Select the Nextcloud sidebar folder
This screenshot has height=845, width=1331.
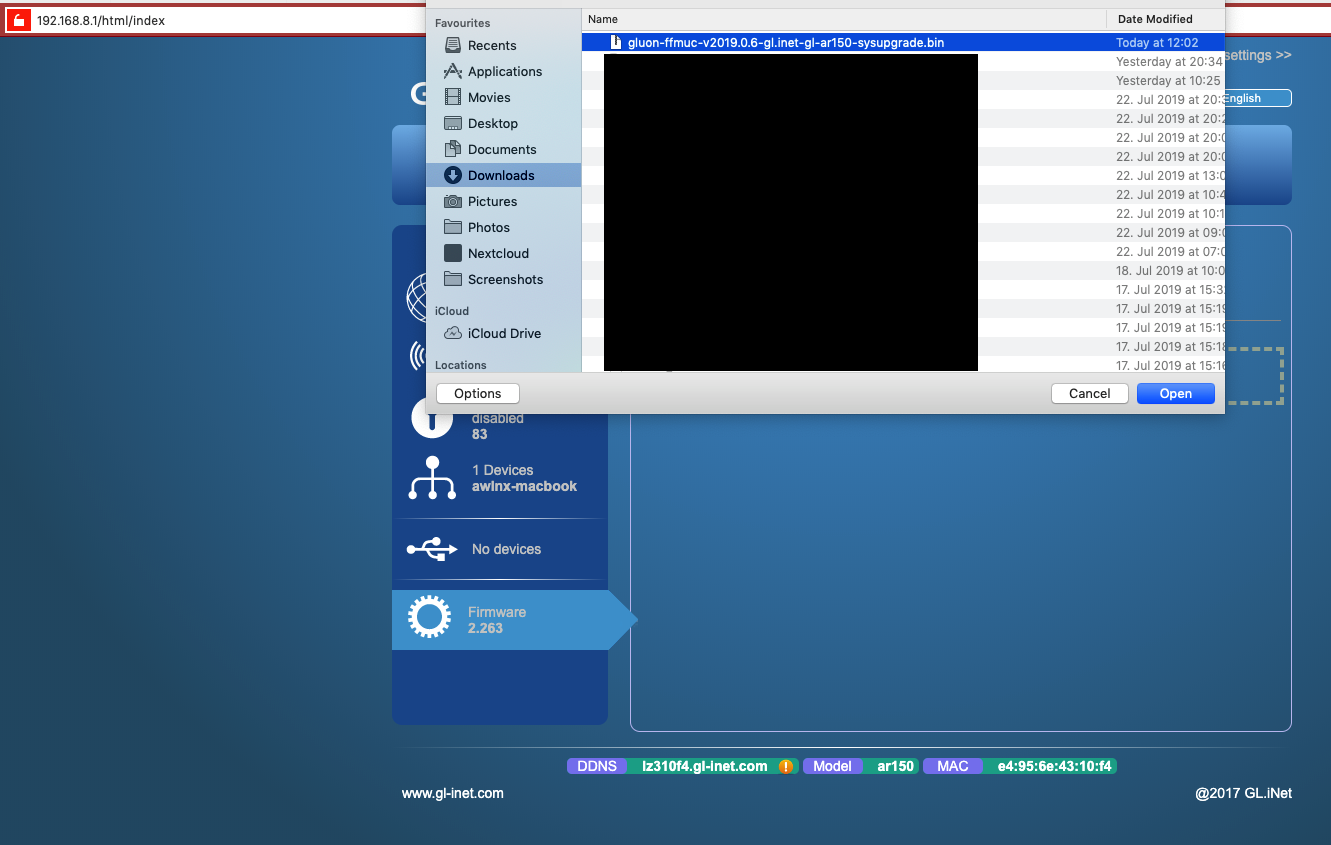(x=497, y=253)
